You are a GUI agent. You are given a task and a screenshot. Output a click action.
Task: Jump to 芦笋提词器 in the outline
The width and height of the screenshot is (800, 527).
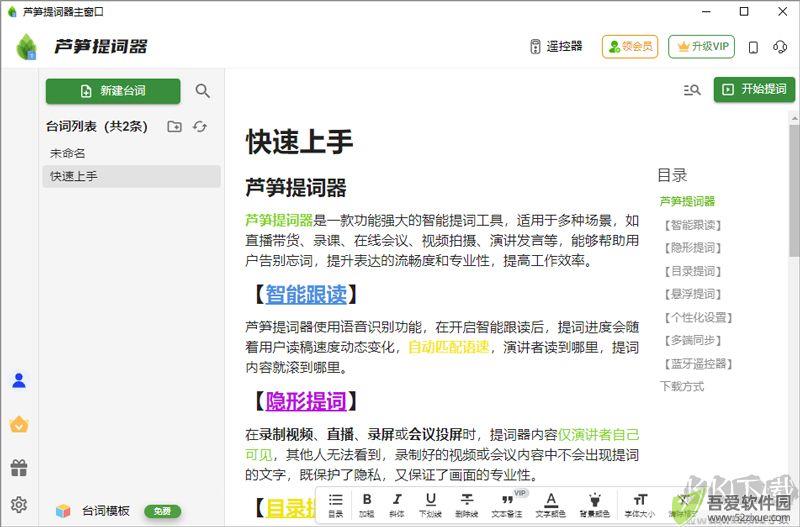point(687,202)
